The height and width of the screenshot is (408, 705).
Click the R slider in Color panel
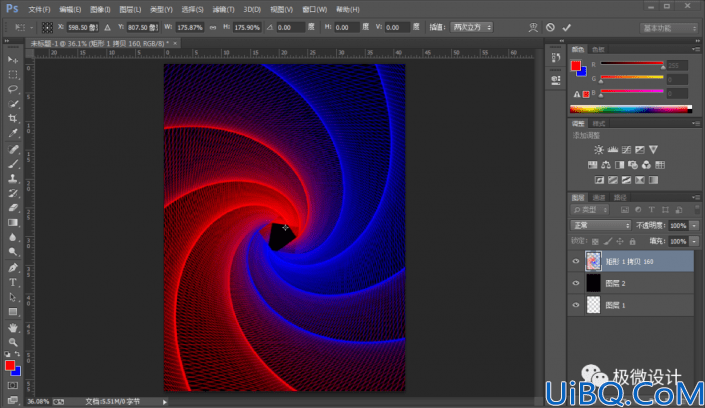[632, 64]
